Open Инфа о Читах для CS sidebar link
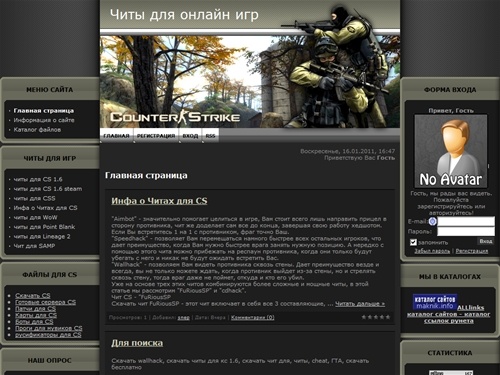Image resolution: width=500 pixels, height=375 pixels. (x=45, y=208)
